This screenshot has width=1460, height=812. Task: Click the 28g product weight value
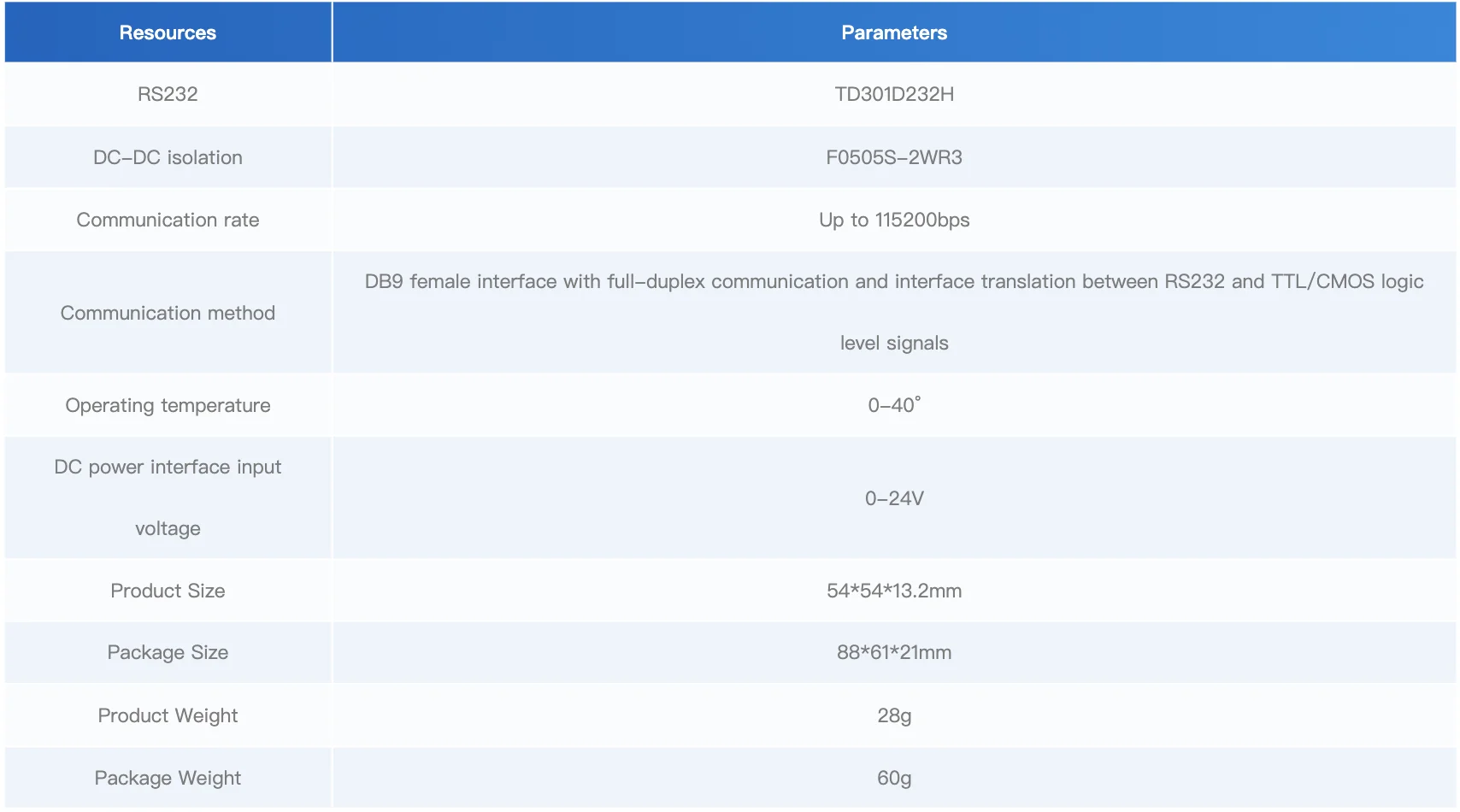tap(894, 715)
